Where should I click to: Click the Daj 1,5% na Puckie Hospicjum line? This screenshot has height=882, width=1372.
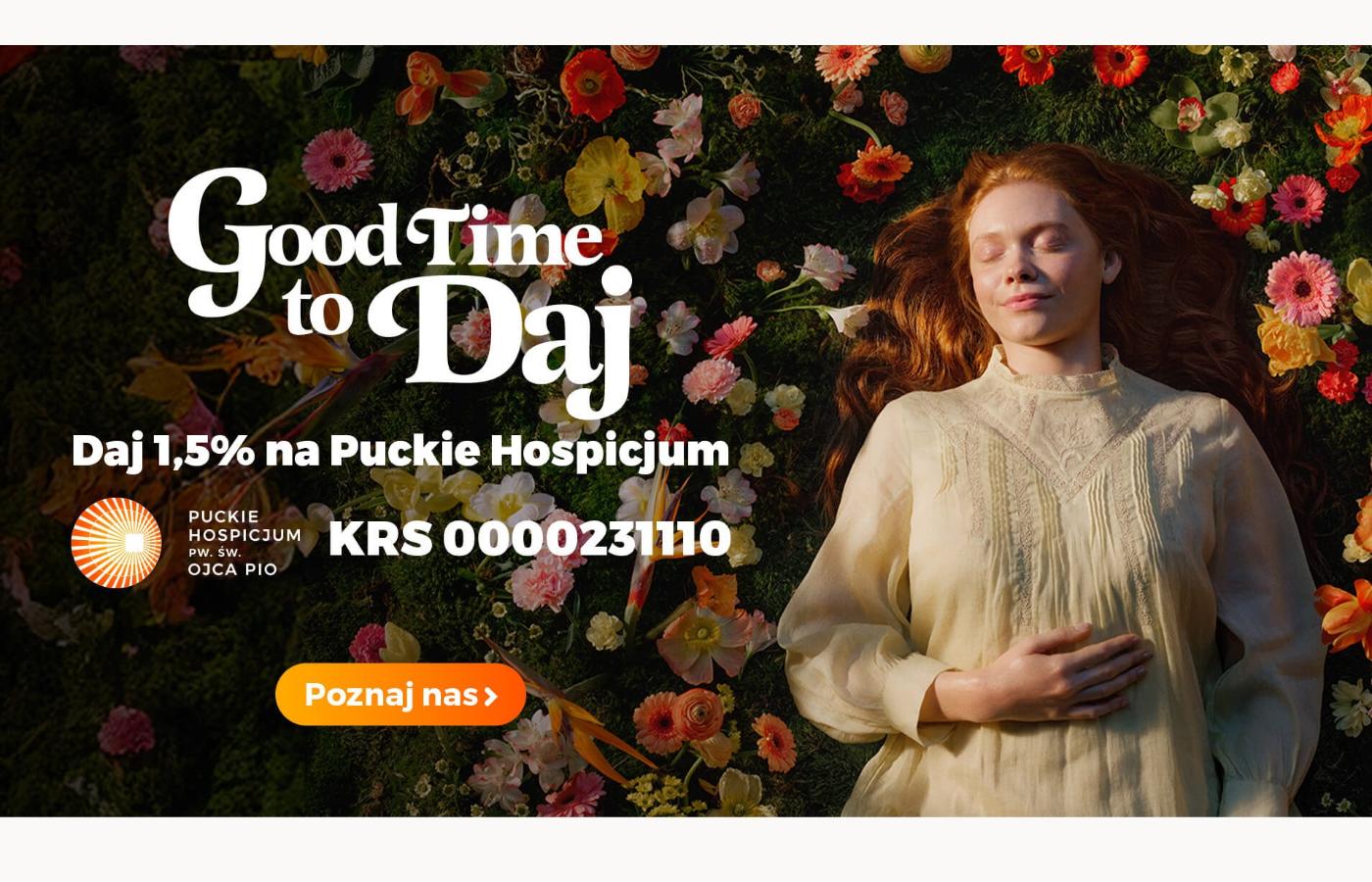tap(401, 452)
